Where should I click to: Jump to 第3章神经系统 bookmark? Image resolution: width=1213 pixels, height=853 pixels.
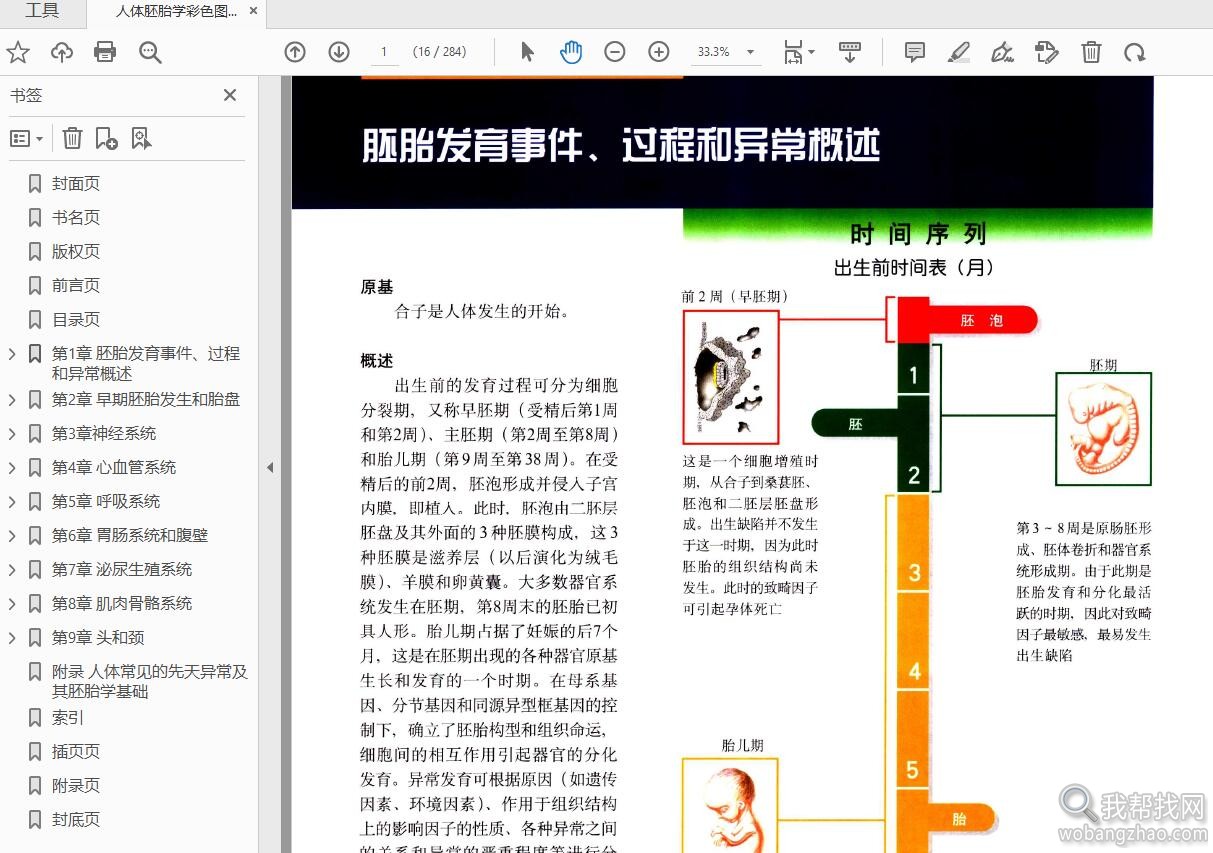pos(104,433)
